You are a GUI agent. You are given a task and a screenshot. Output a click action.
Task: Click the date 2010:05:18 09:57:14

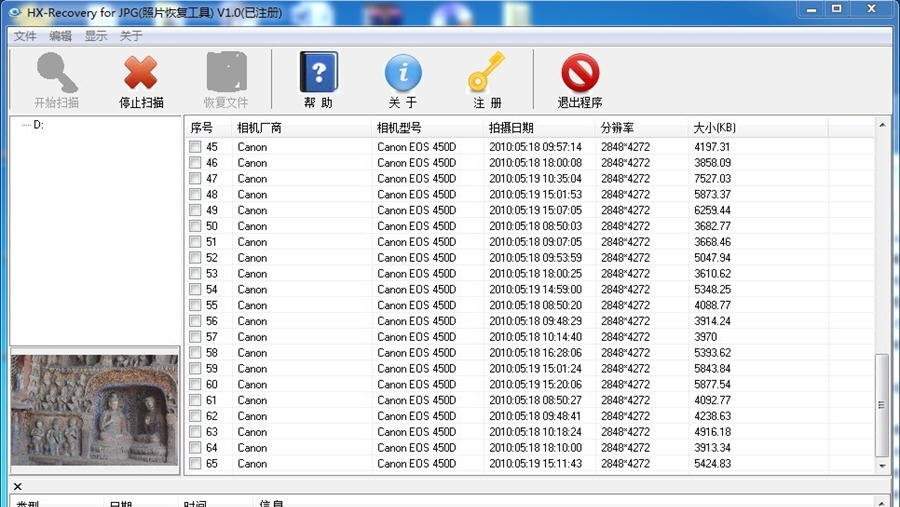[x=535, y=147]
